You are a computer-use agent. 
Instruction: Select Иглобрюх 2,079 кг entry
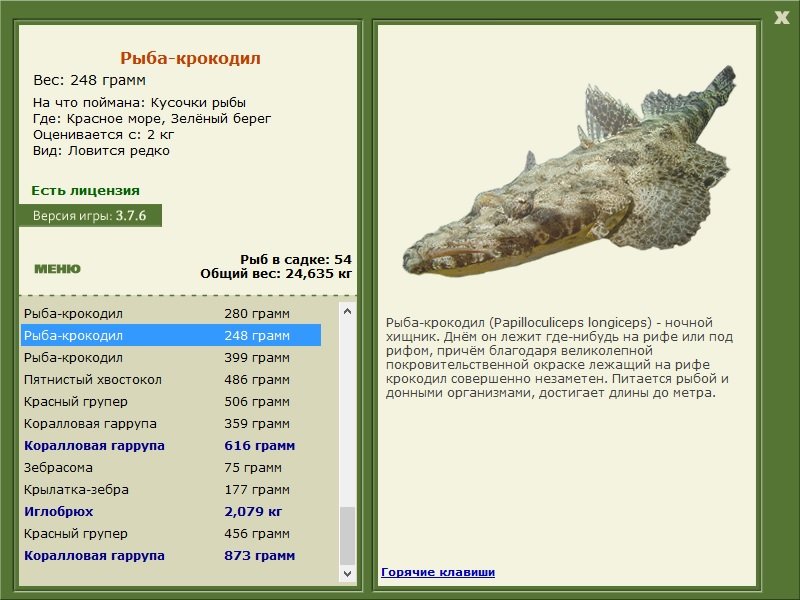(171, 511)
